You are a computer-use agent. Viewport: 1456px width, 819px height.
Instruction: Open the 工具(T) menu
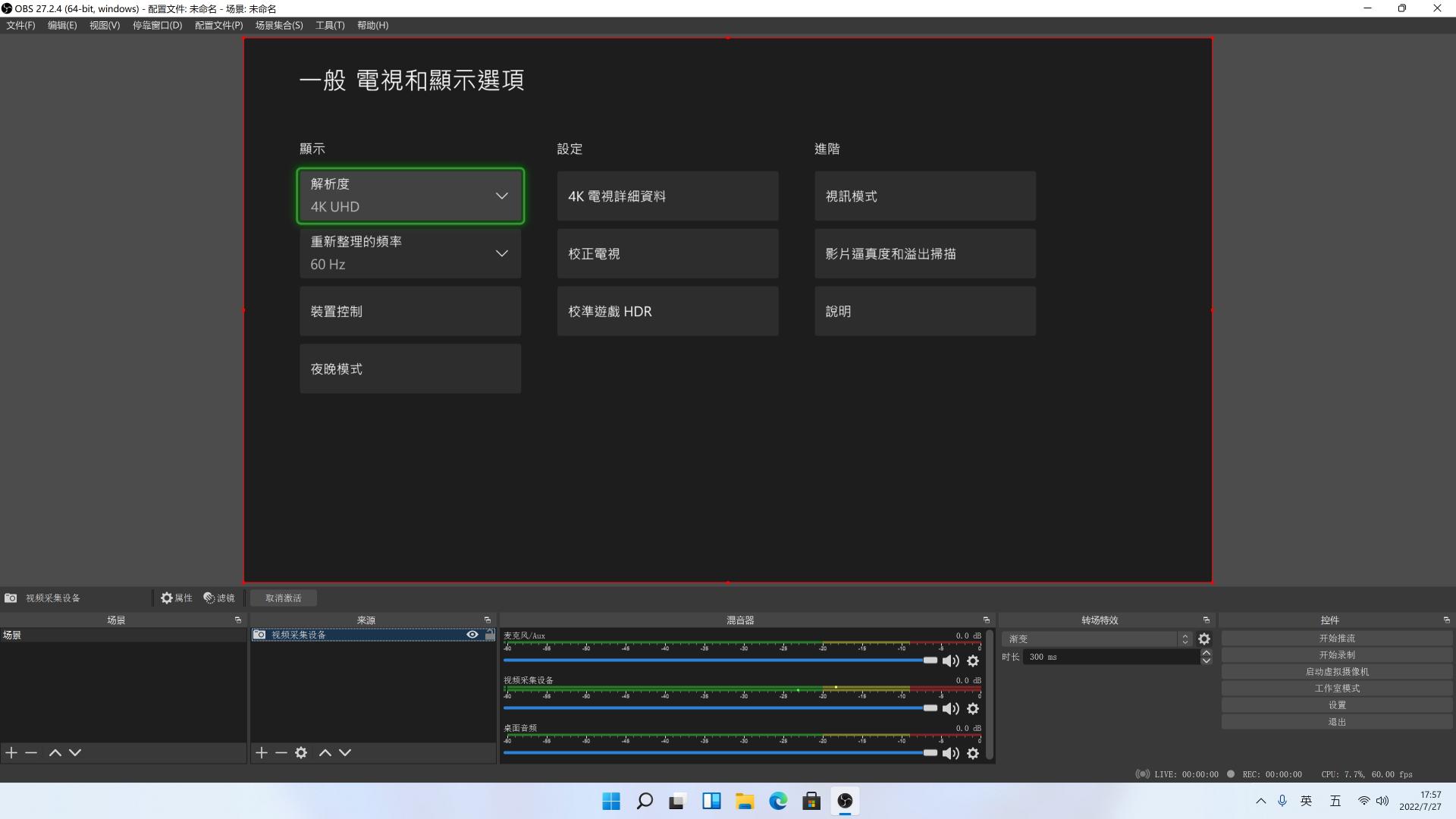coord(330,25)
